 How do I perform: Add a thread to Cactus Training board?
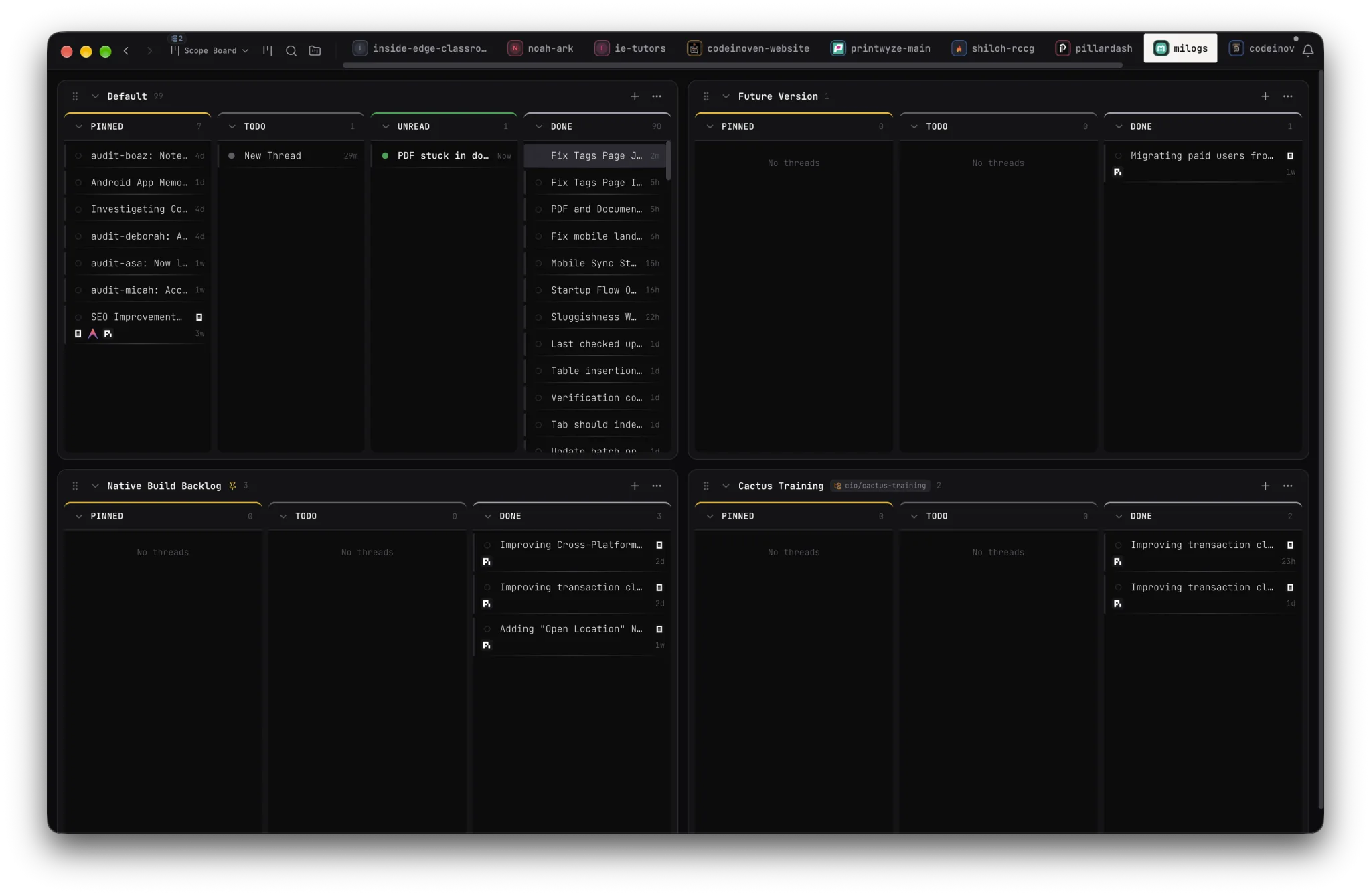click(1265, 486)
